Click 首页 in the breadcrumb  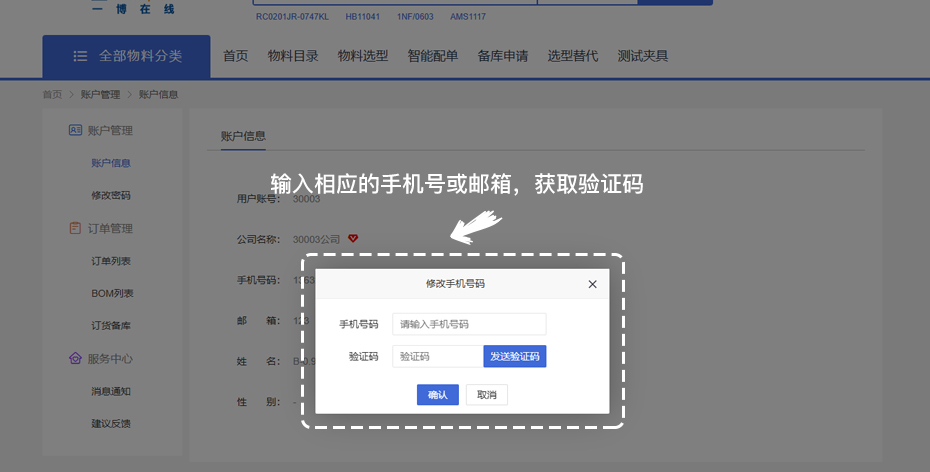coord(52,94)
